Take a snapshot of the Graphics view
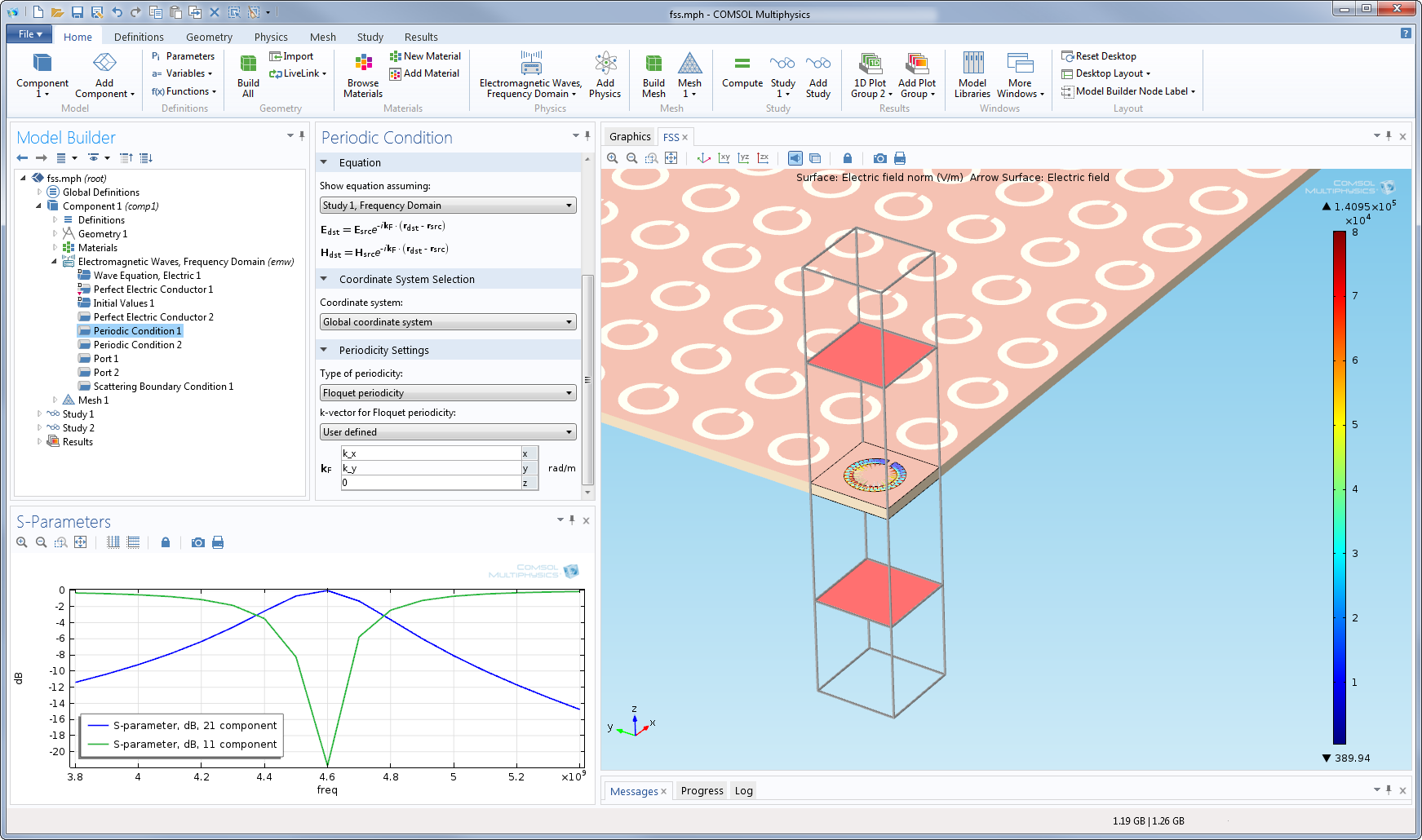The width and height of the screenshot is (1422, 840). pos(879,158)
